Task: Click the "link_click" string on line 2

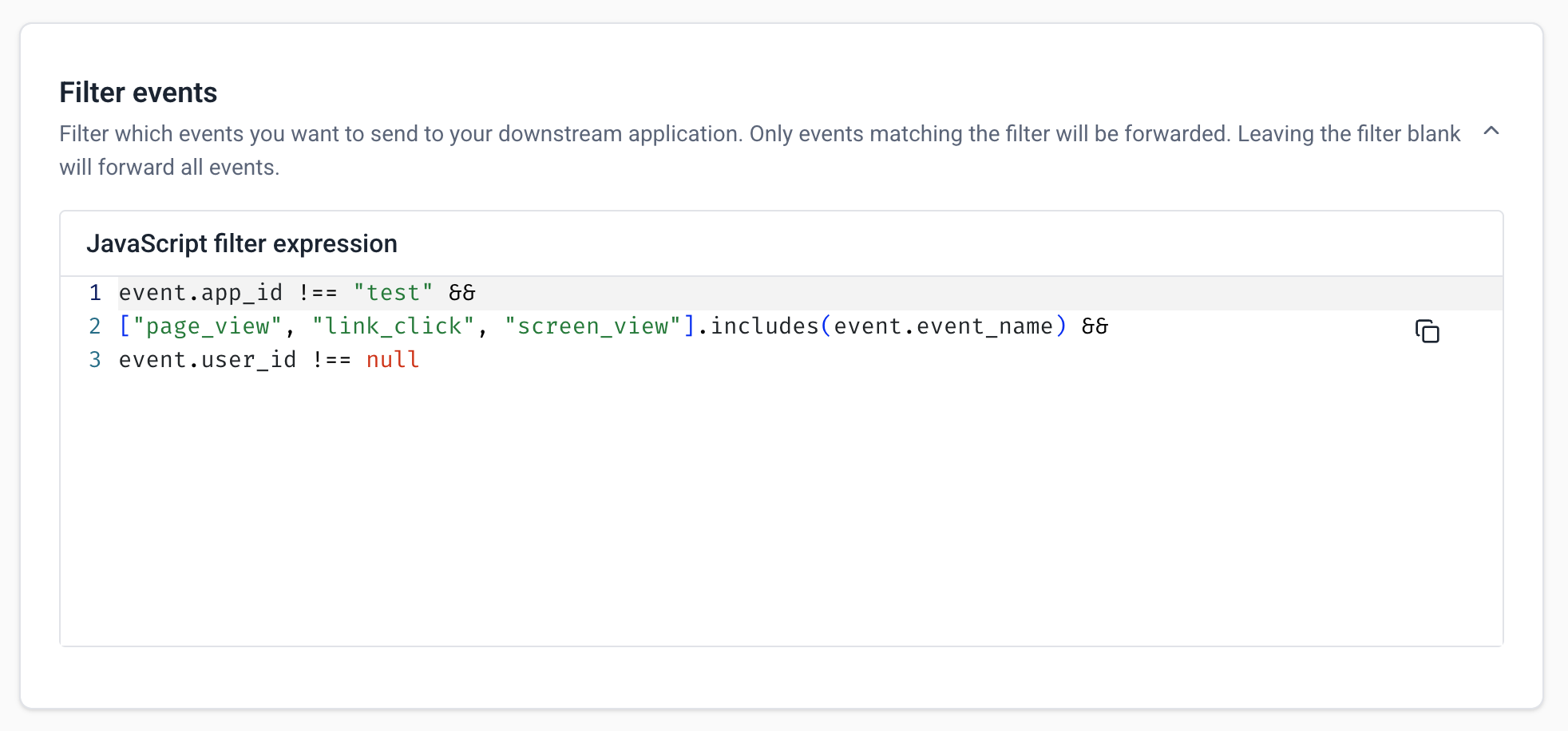Action: [x=392, y=326]
